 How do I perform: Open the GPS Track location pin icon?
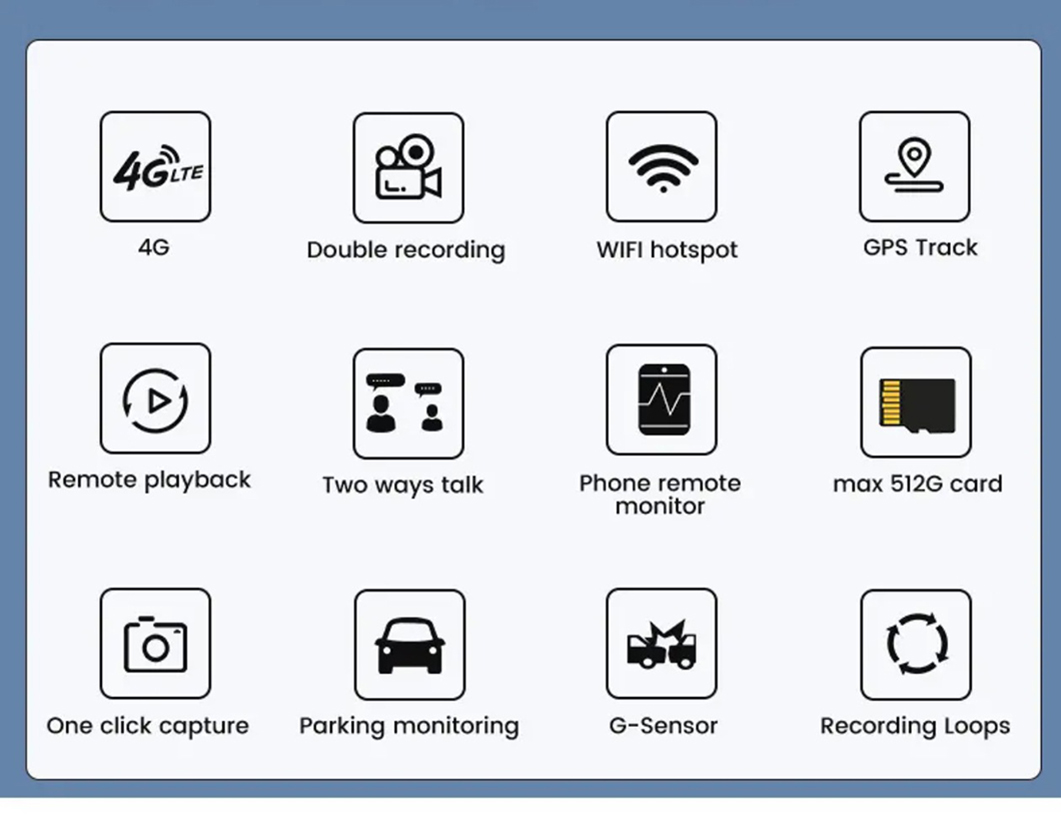point(914,167)
